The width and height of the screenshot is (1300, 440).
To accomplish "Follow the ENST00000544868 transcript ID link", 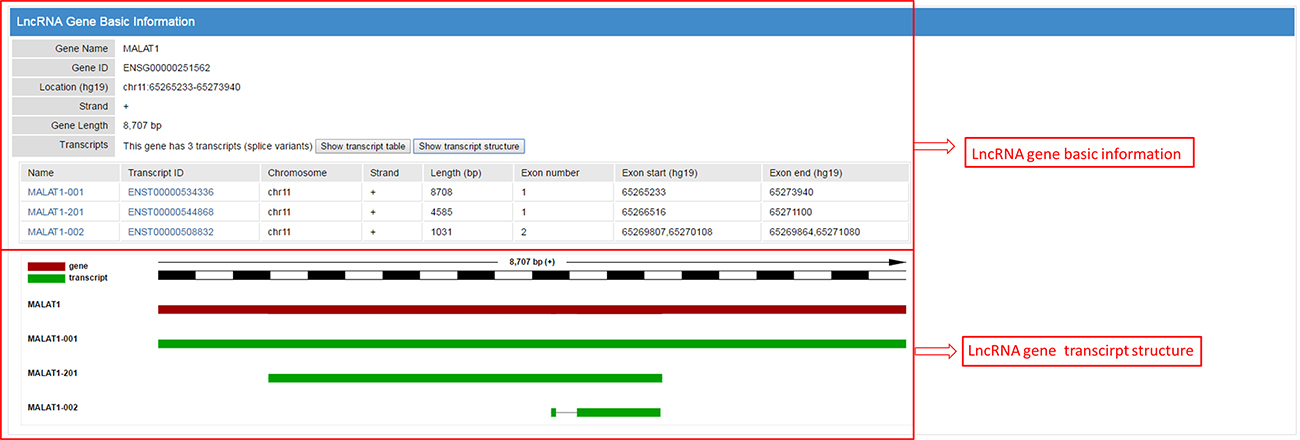I will tap(171, 212).
